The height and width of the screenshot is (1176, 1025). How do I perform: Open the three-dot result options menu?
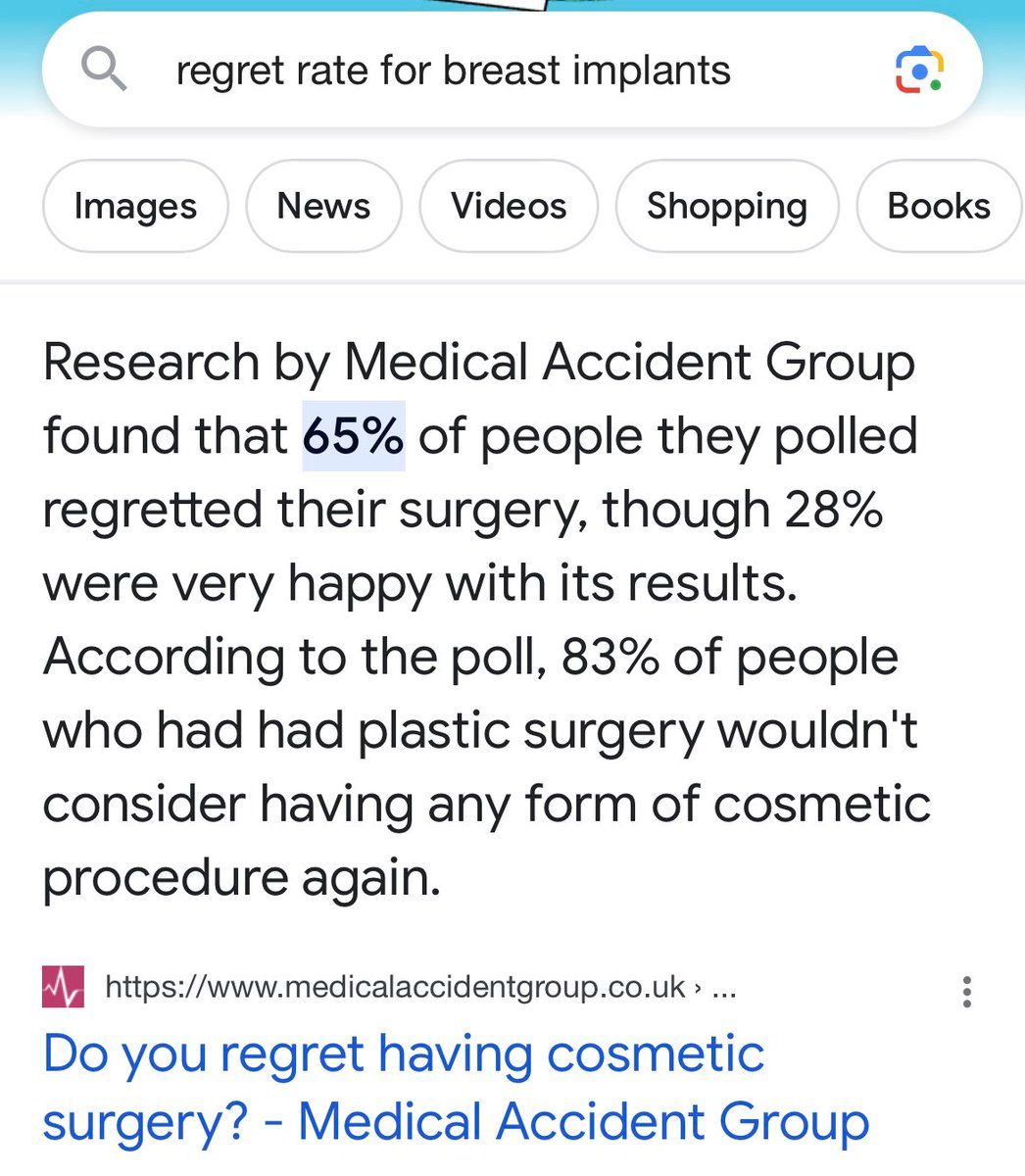point(966,992)
